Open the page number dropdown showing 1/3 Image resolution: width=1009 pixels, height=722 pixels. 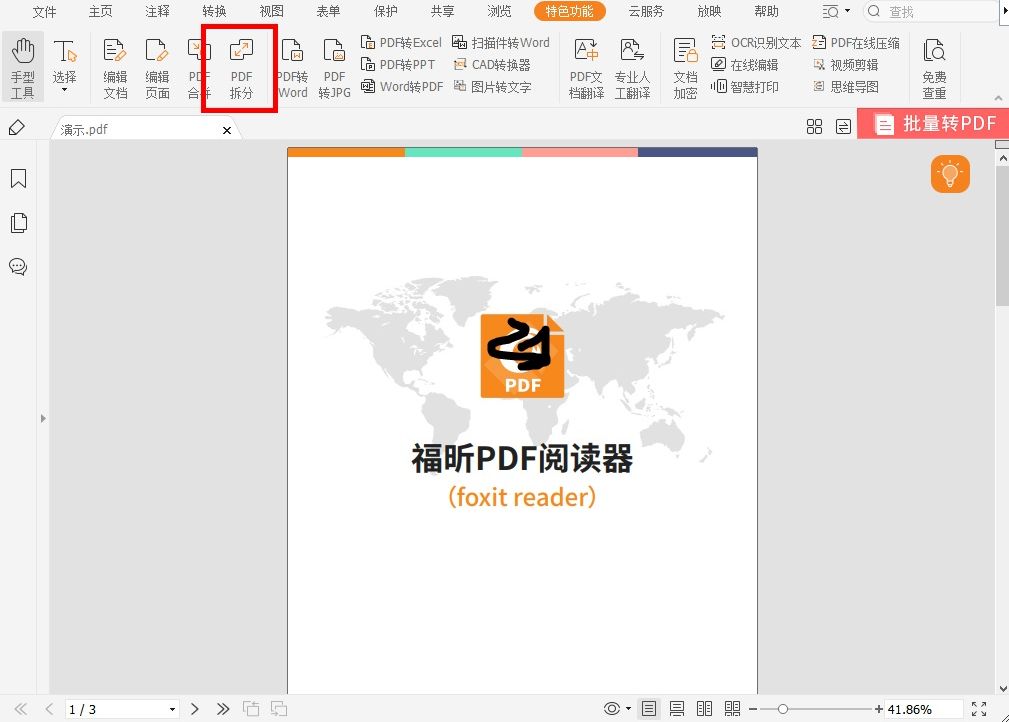coord(170,708)
